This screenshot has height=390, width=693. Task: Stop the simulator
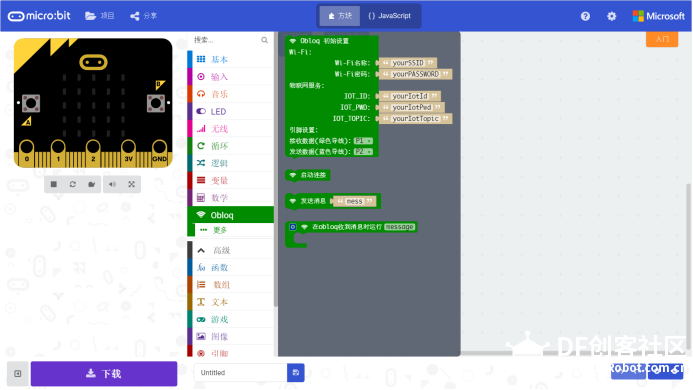point(54,184)
